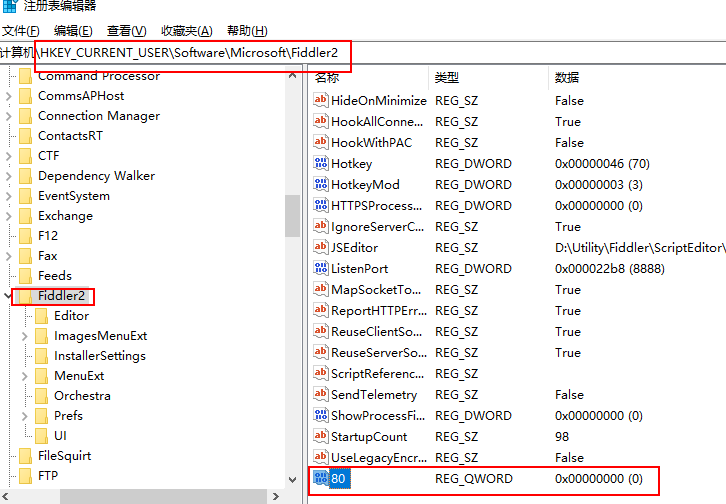Click the folder icon of Connection Manager
The width and height of the screenshot is (726, 504).
coord(26,116)
